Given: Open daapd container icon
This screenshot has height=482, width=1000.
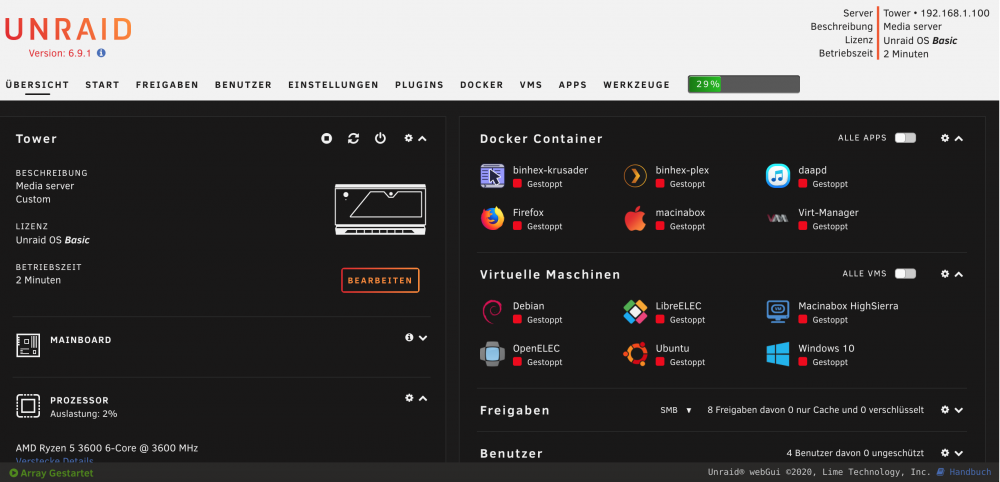Looking at the screenshot, I should pyautogui.click(x=778, y=176).
